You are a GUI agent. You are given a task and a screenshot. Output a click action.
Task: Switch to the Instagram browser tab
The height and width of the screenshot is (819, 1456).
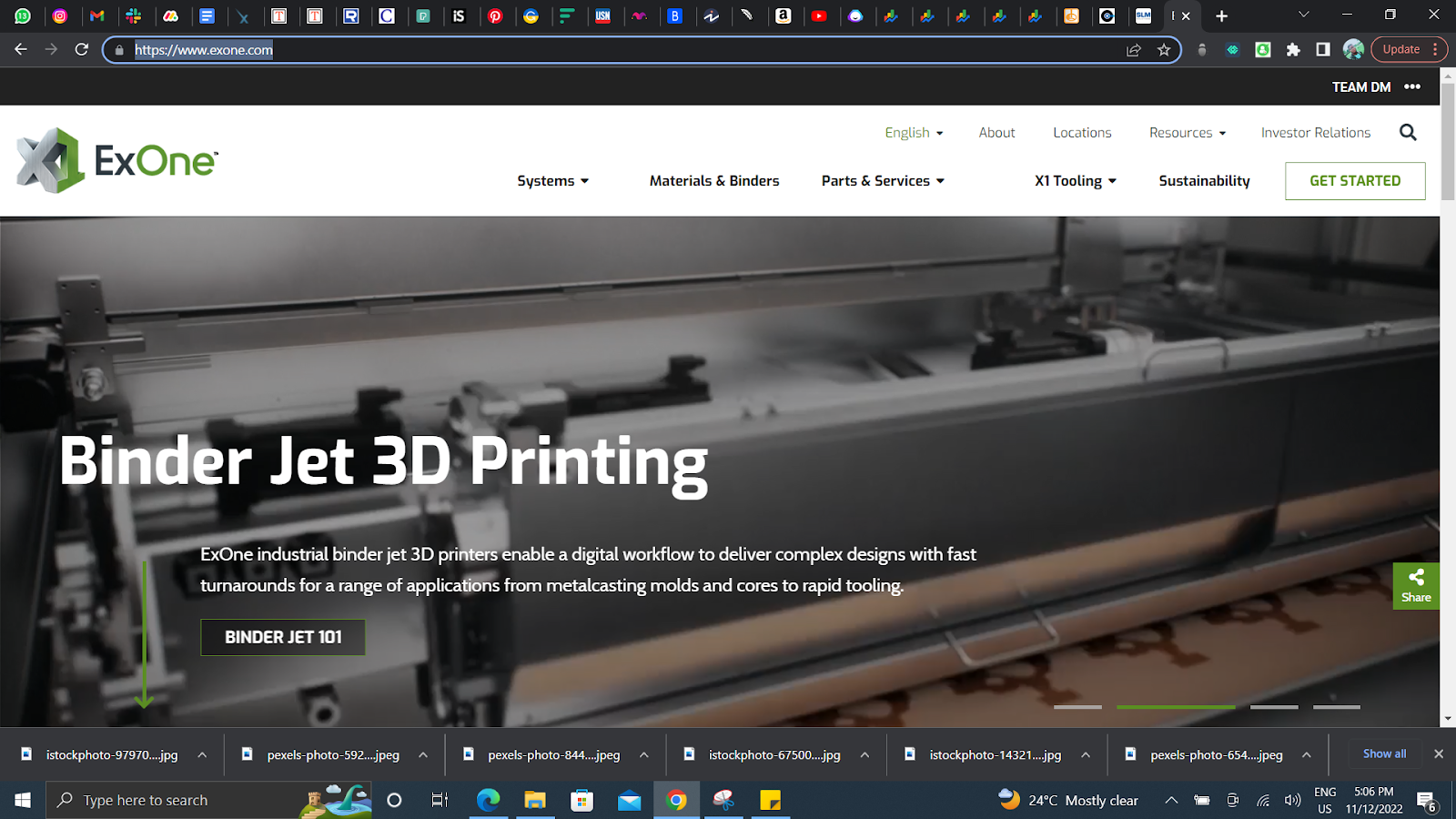(60, 15)
